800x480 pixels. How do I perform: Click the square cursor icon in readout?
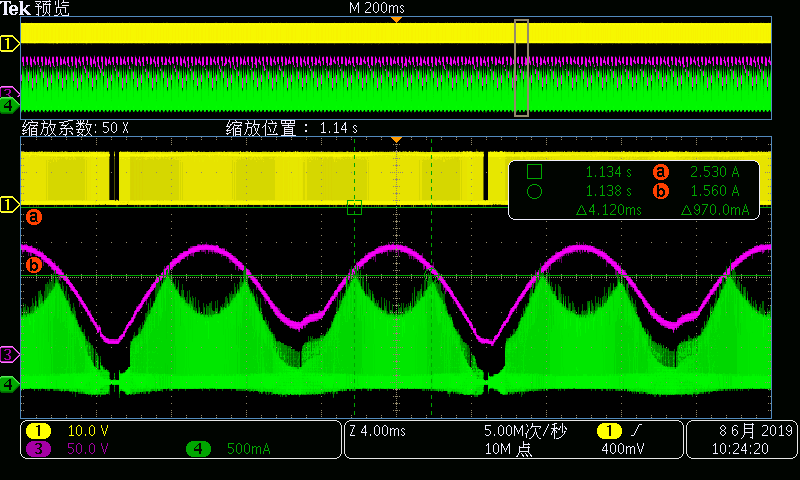(534, 171)
